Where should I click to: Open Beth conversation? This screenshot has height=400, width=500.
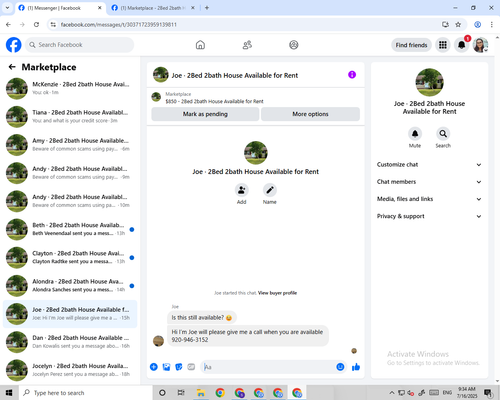[x=70, y=229]
